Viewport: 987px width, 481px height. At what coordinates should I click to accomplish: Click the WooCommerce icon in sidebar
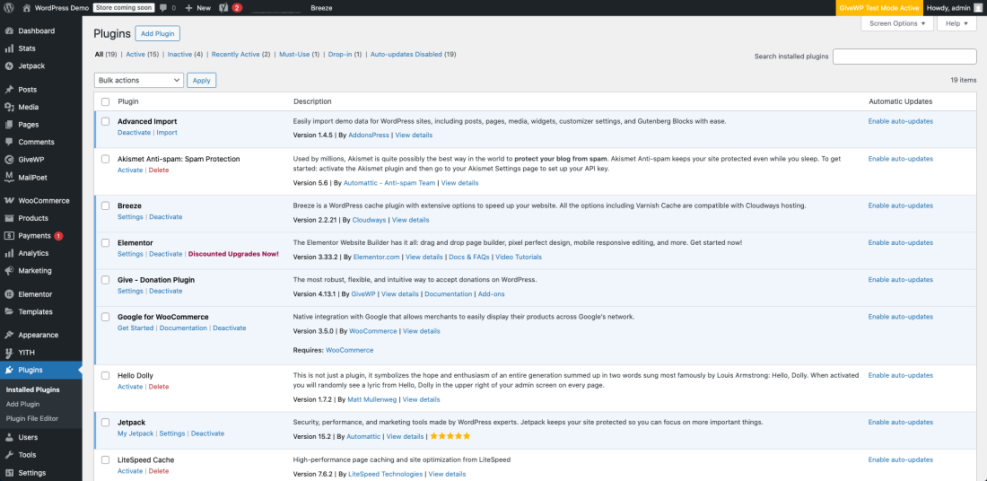tap(9, 201)
